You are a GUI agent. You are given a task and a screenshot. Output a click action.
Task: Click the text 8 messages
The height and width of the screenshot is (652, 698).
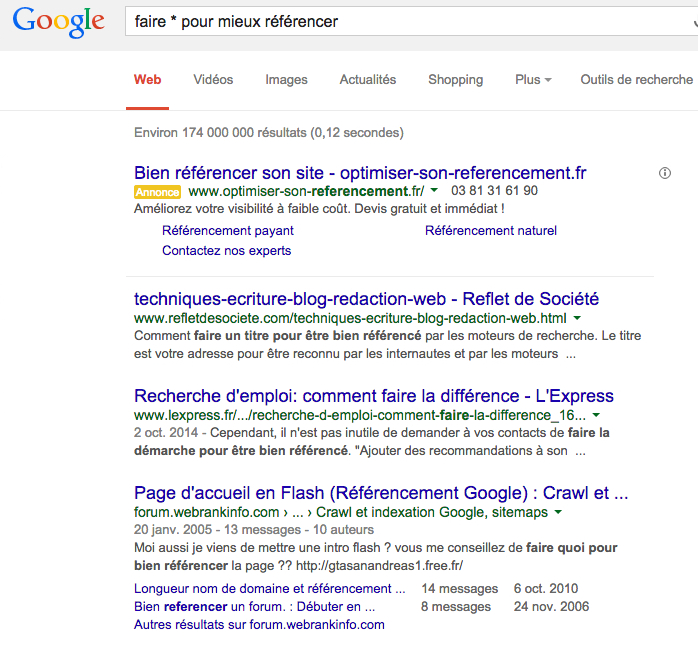[x=456, y=607]
